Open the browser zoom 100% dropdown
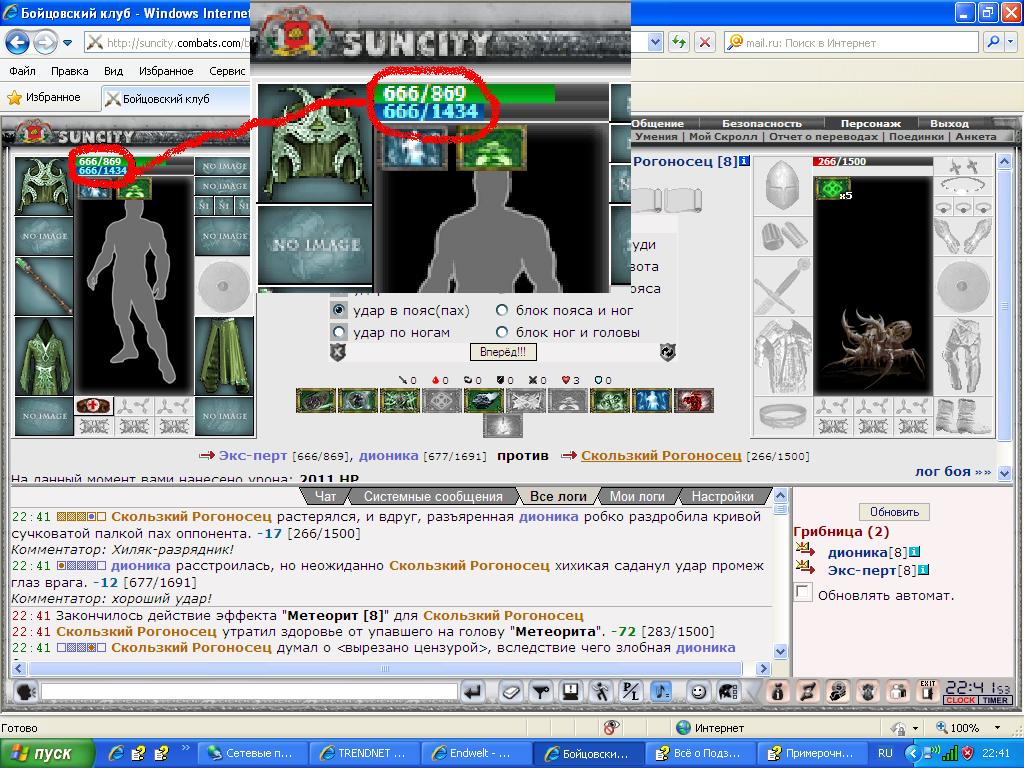Viewport: 1024px width, 768px height. [x=997, y=728]
